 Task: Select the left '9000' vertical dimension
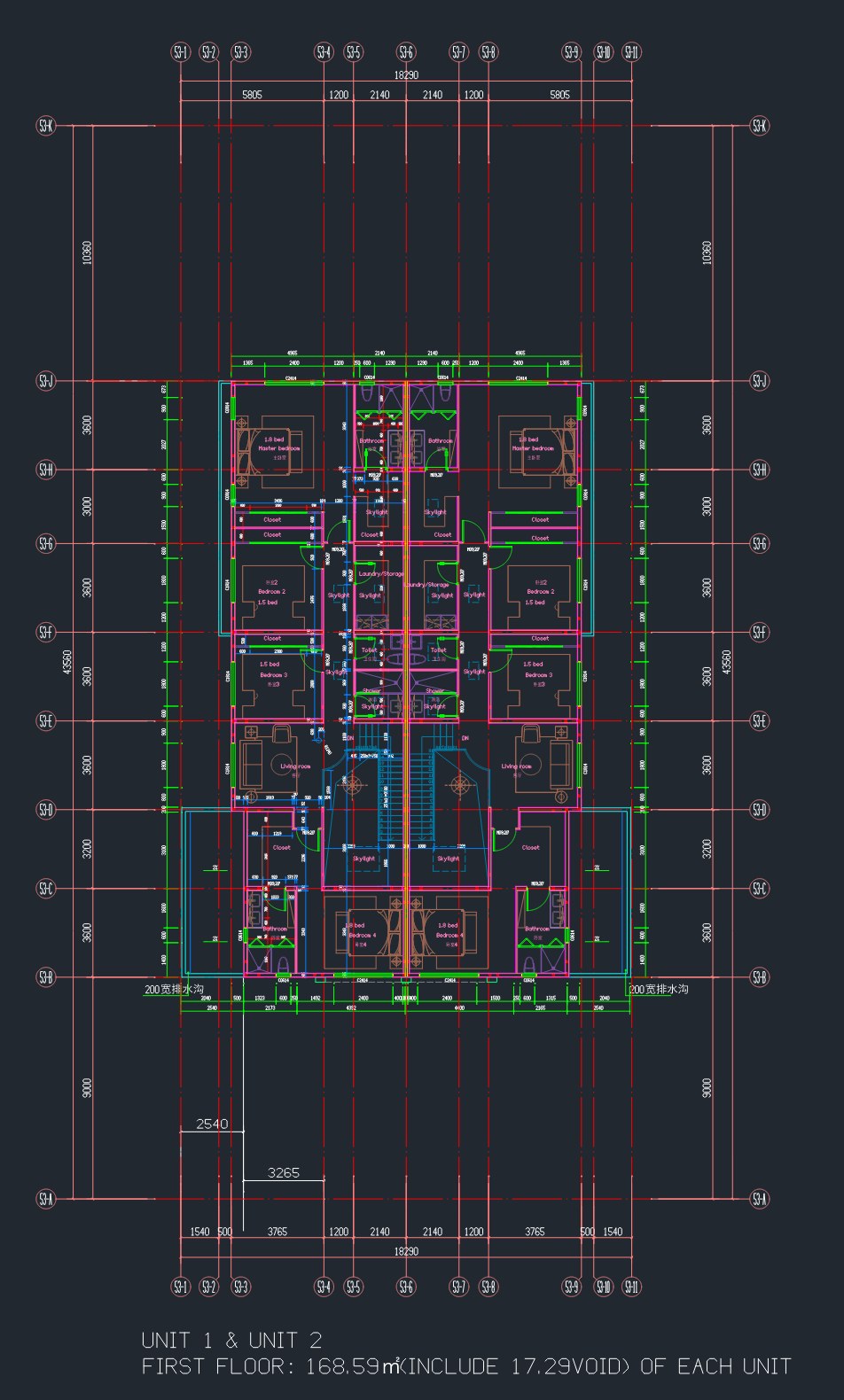(x=87, y=1087)
